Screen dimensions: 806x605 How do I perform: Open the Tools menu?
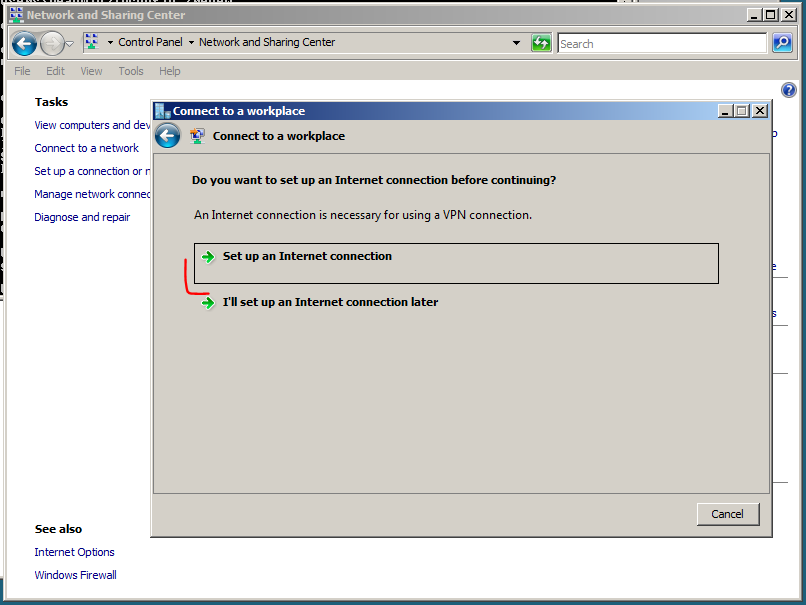coord(131,71)
